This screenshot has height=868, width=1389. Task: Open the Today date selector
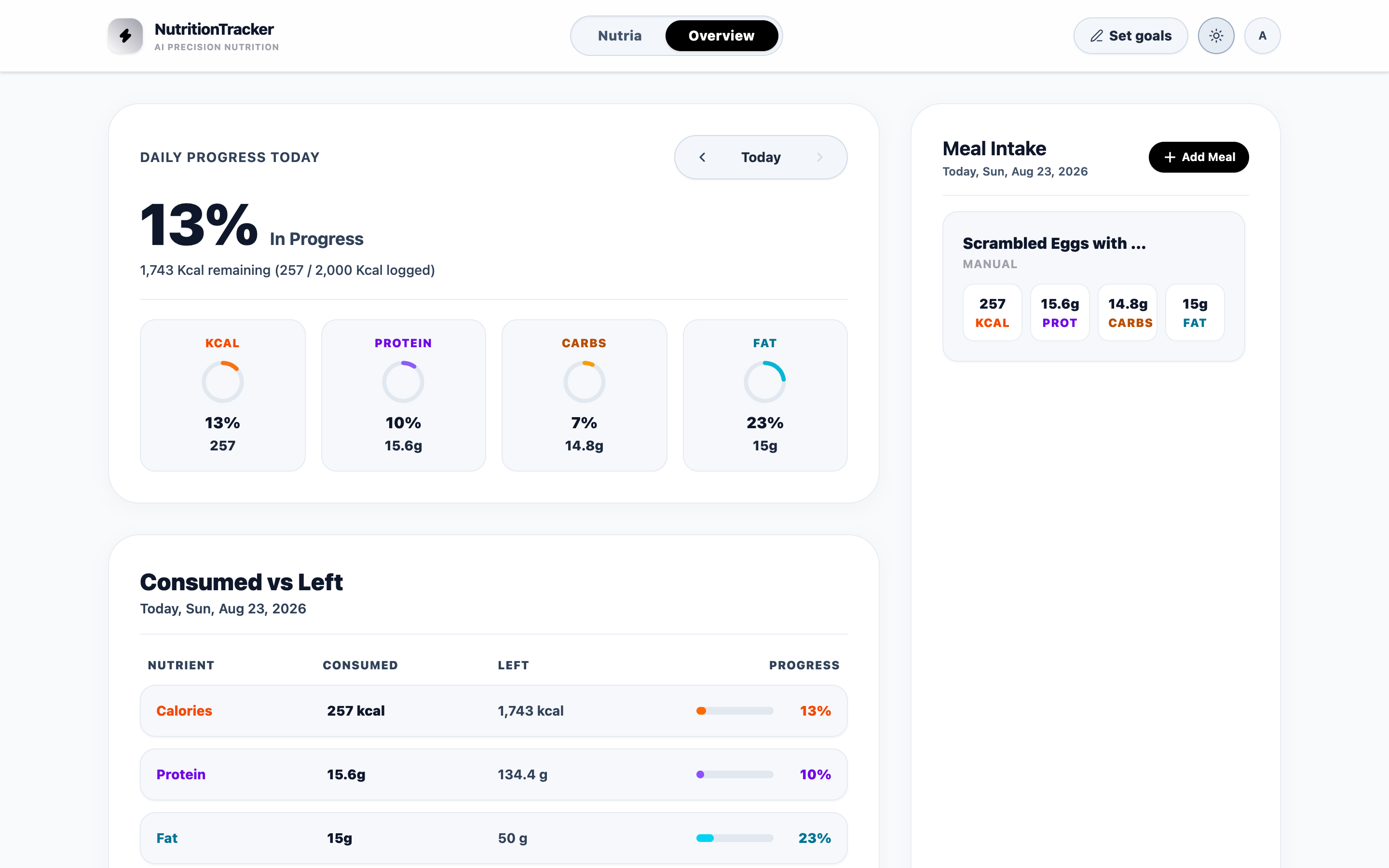tap(761, 157)
